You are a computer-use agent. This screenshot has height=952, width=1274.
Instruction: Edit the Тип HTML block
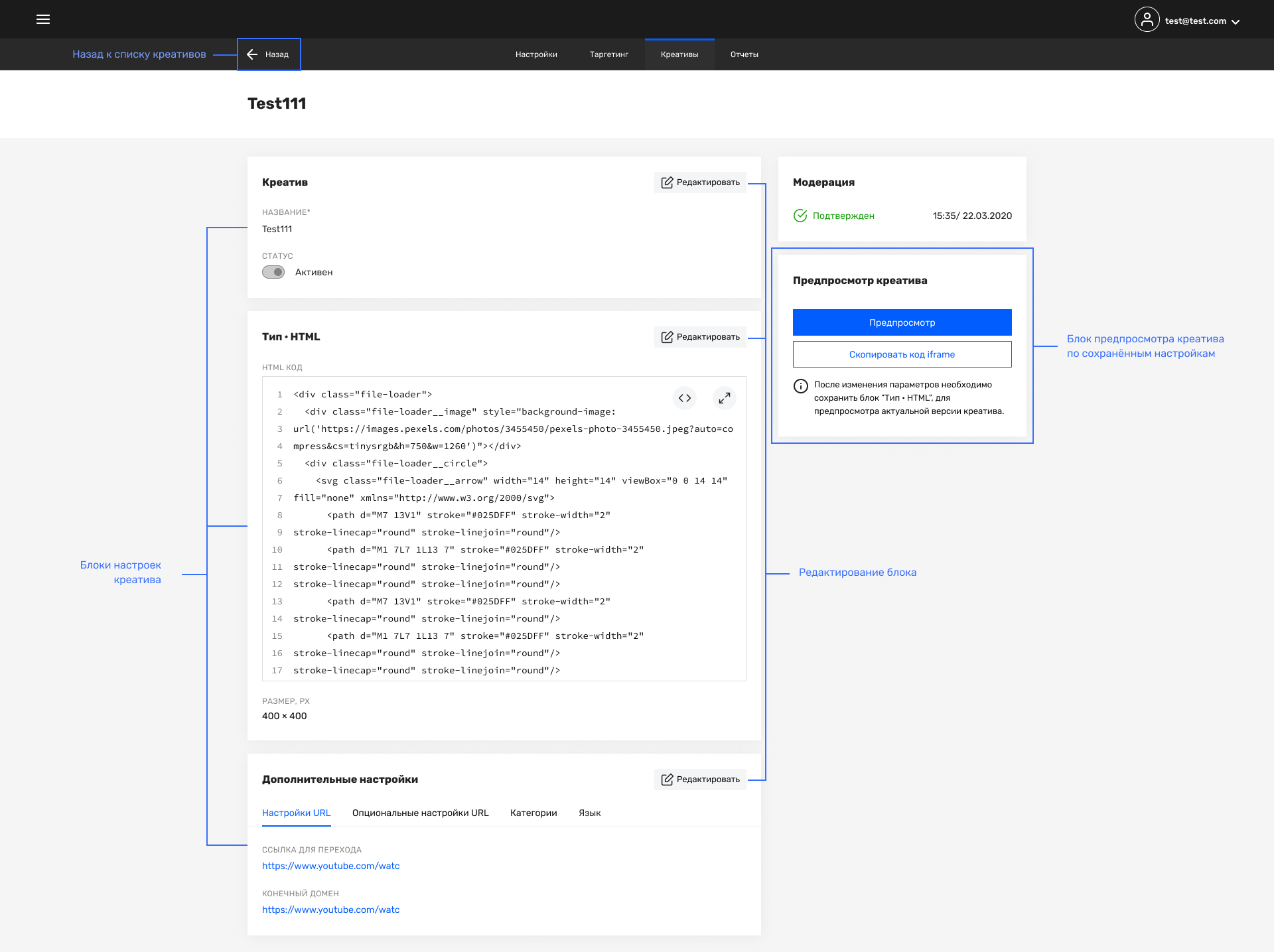[700, 337]
